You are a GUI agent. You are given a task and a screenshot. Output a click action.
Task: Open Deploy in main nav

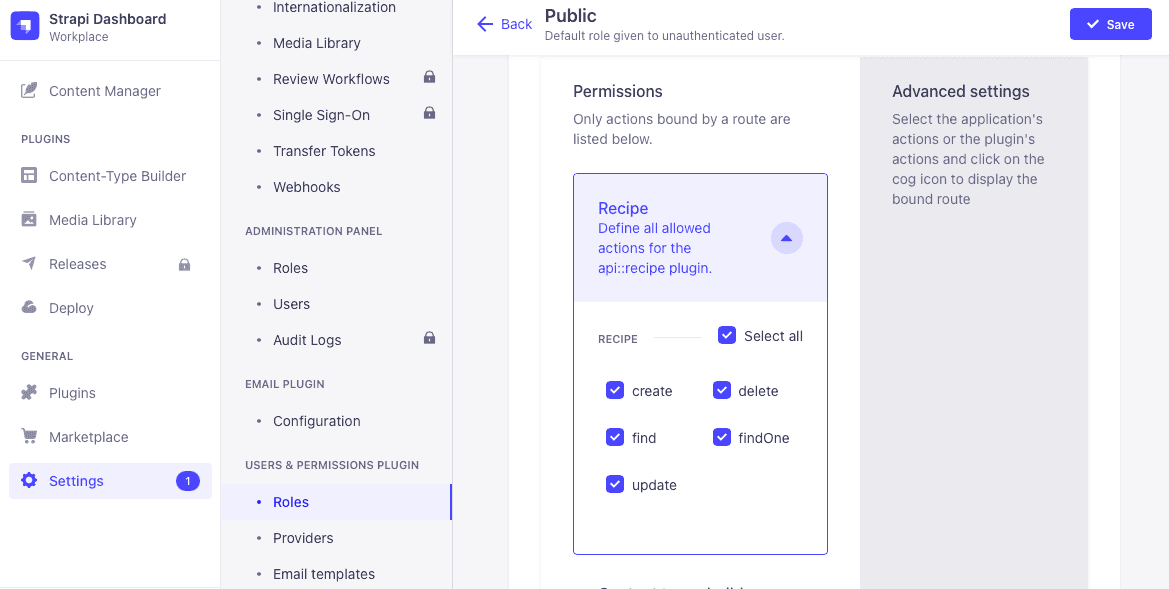click(x=110, y=308)
